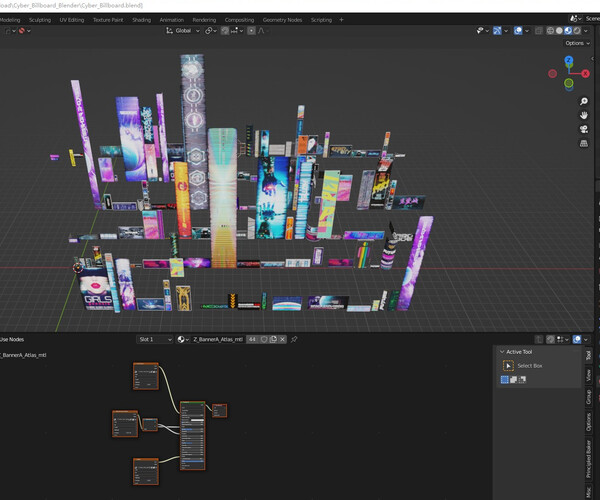Toggle camera view with the camera icon
The height and width of the screenshot is (500, 600).
click(584, 129)
